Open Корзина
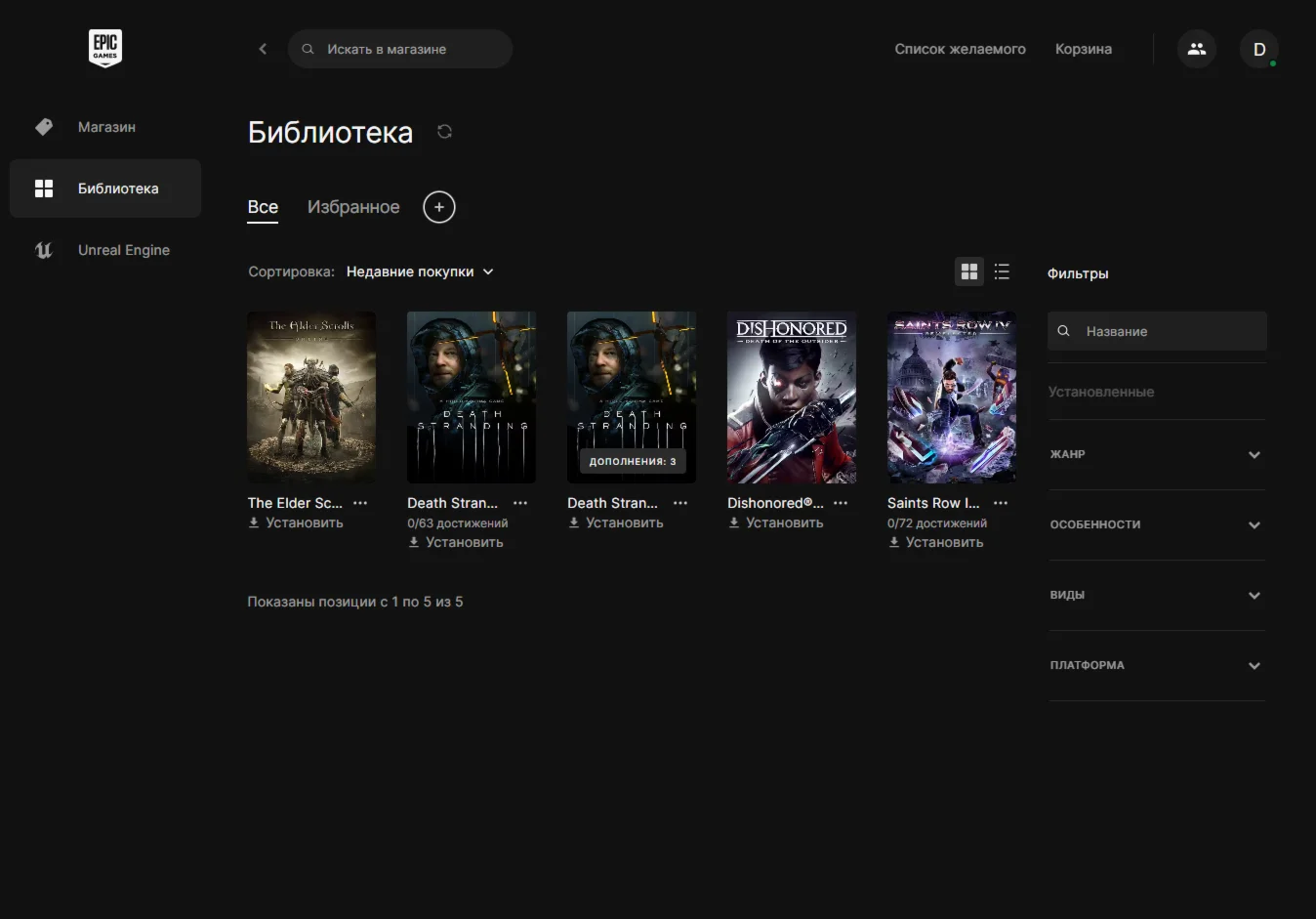Screen dimensions: 1316x919 (1084, 49)
